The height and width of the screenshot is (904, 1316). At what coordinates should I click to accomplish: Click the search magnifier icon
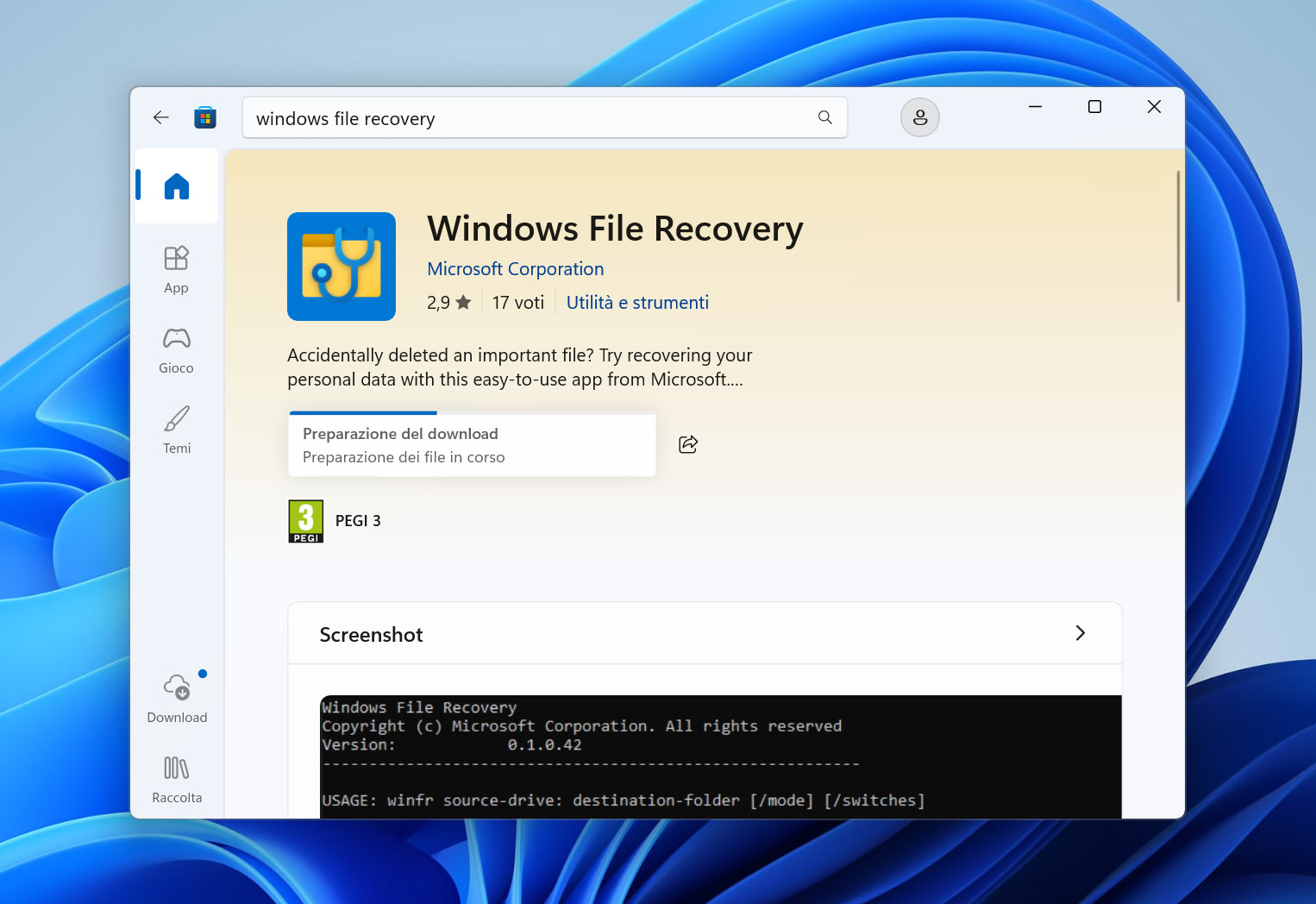tap(825, 117)
